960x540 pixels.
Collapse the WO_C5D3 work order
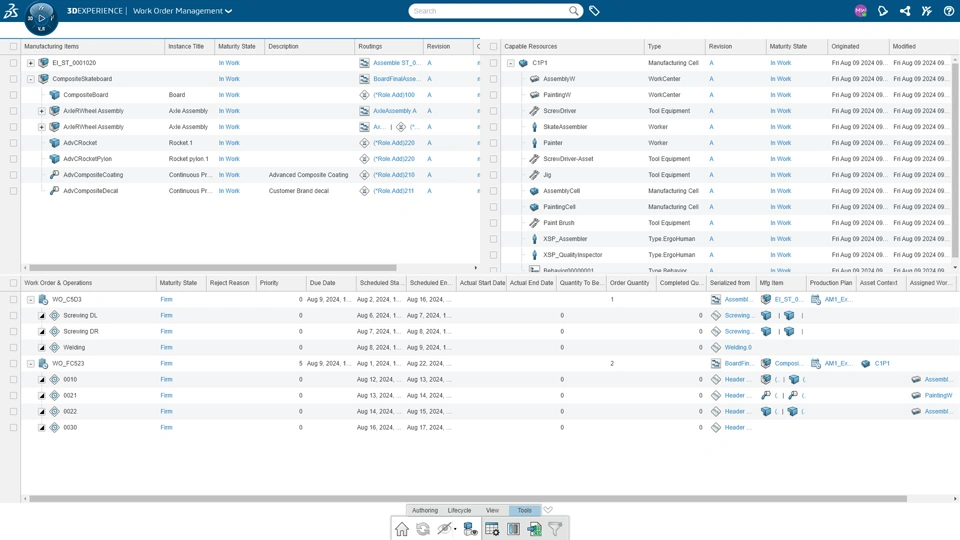(31, 299)
